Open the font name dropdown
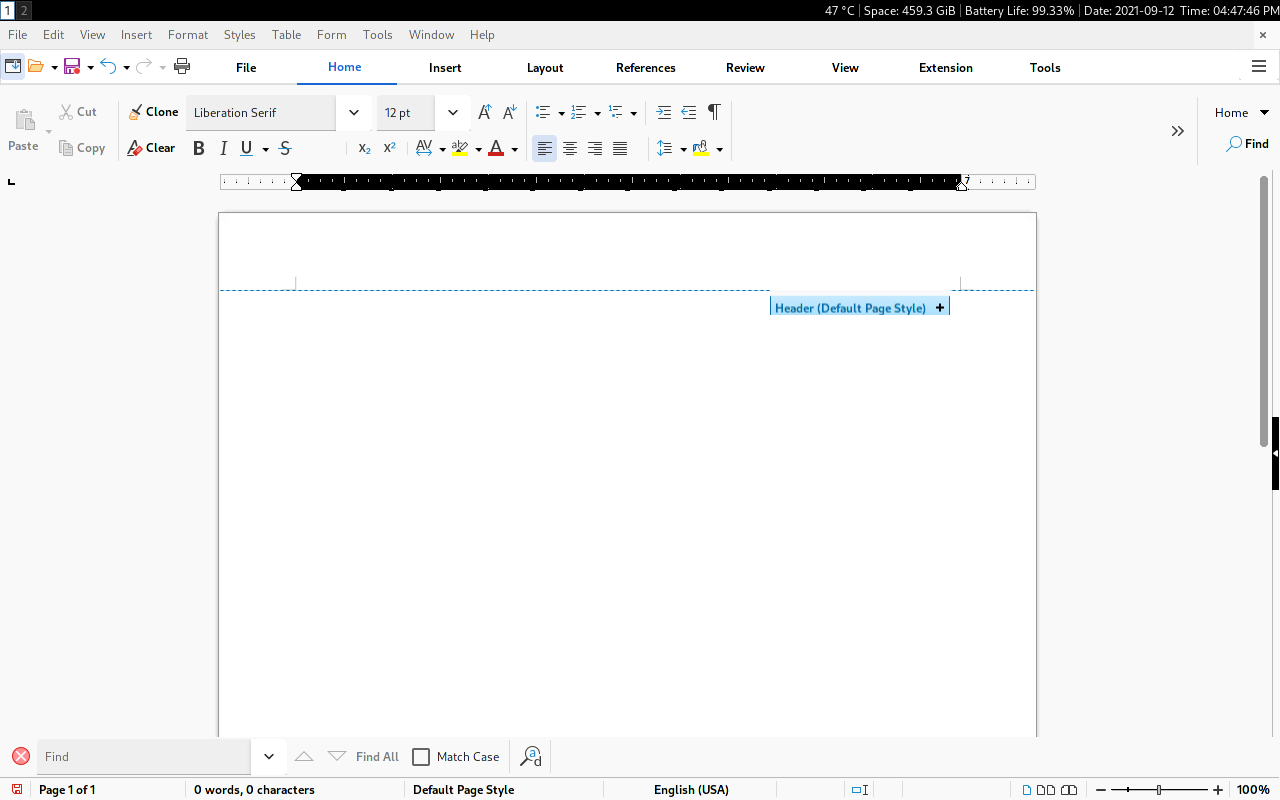1280x800 pixels. (353, 113)
